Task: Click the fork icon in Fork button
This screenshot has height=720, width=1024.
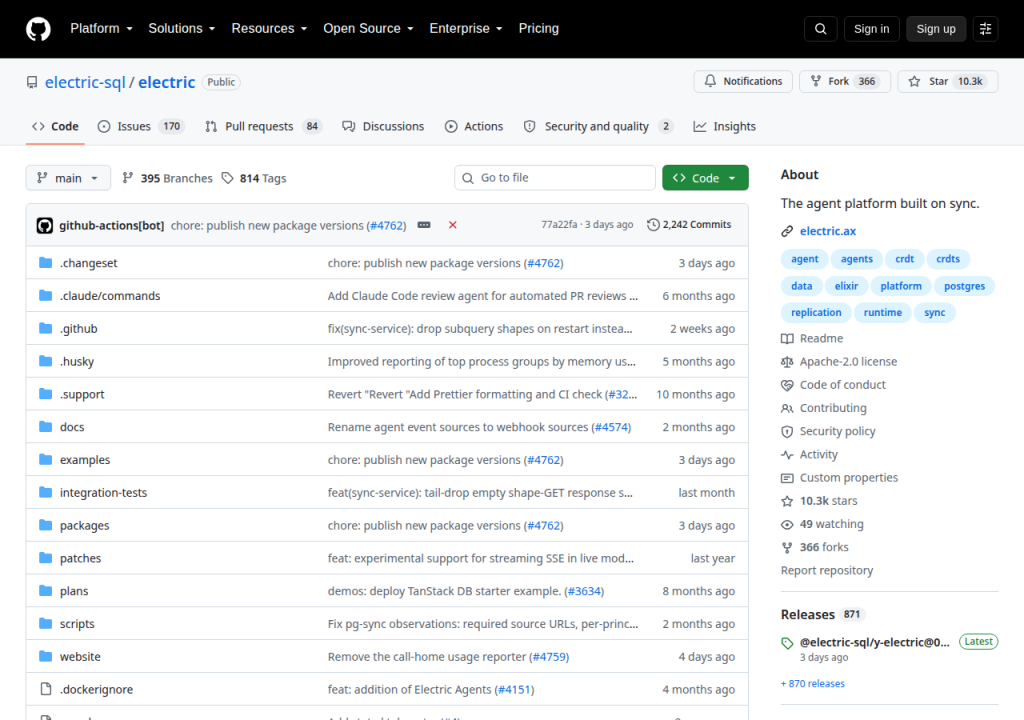Action: (x=816, y=81)
